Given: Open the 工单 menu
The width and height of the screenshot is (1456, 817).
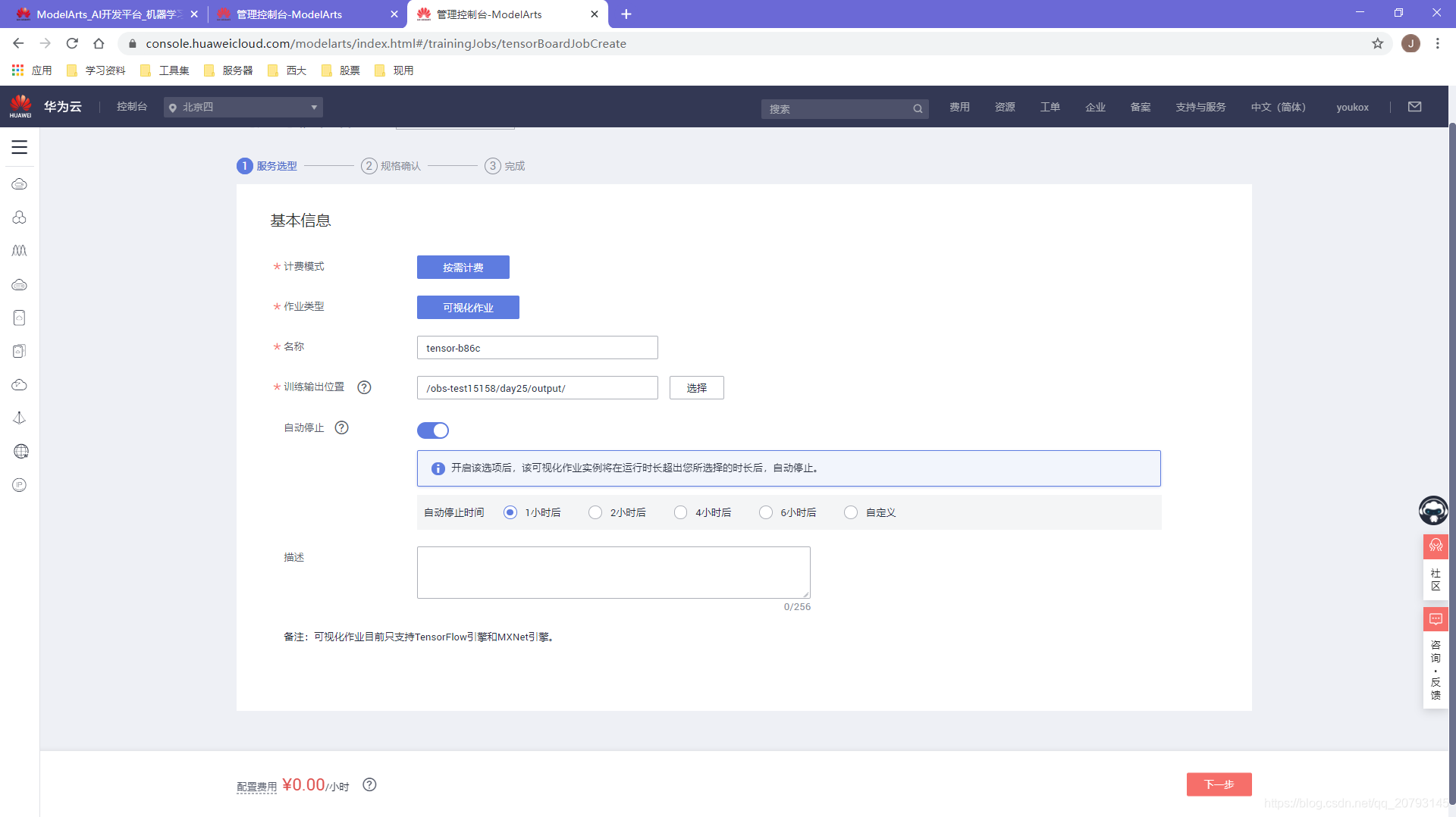Looking at the screenshot, I should (x=1050, y=107).
